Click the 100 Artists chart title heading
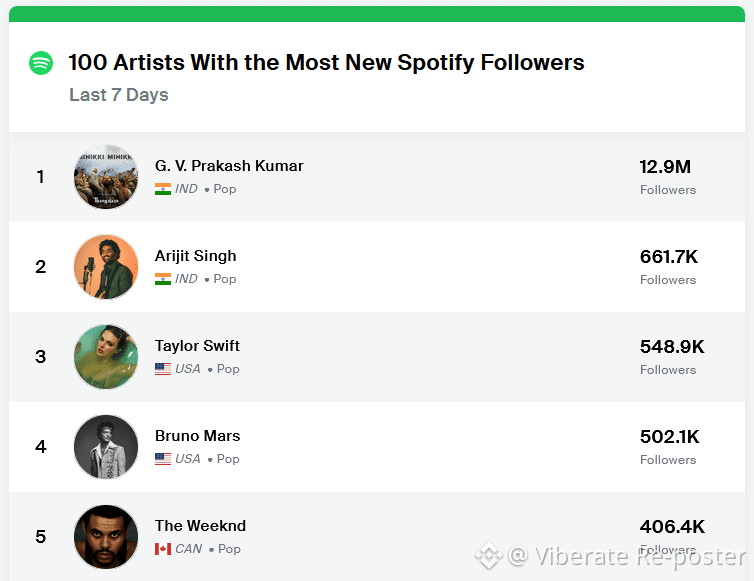This screenshot has width=754, height=581. [327, 63]
